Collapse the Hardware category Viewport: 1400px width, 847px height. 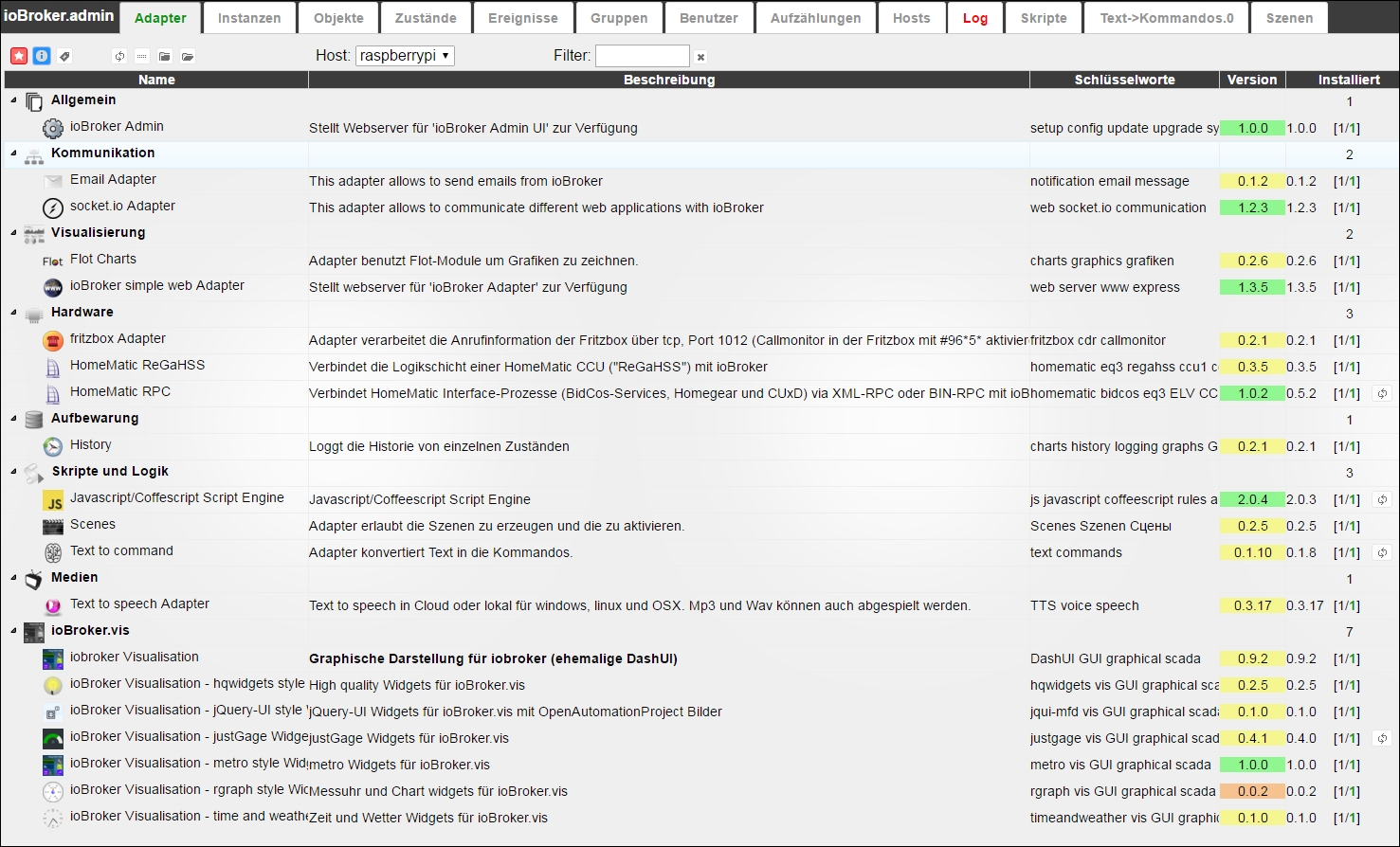(13, 312)
